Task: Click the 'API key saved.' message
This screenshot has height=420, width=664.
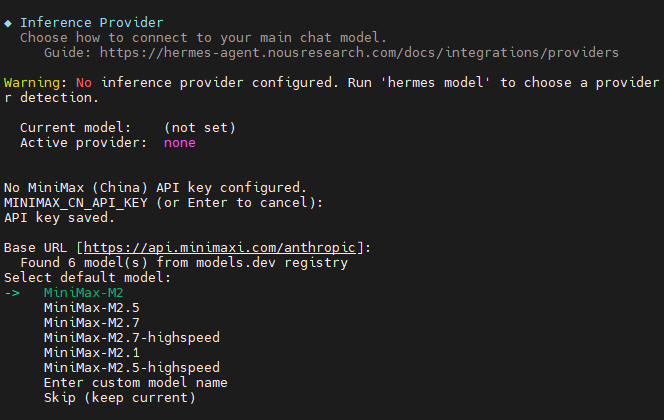Action: click(x=59, y=218)
